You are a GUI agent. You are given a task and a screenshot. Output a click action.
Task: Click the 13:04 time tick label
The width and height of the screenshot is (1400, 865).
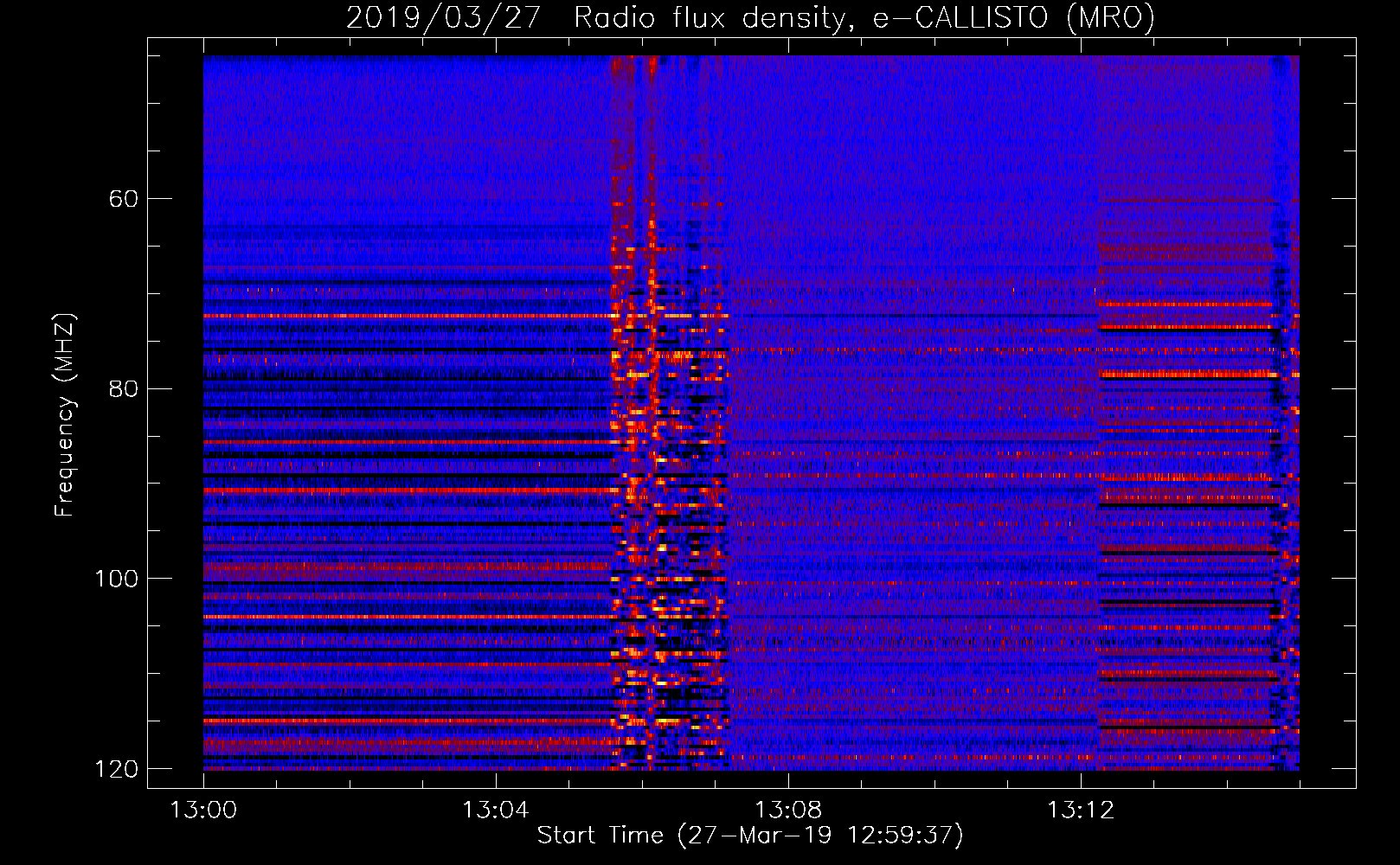click(495, 811)
